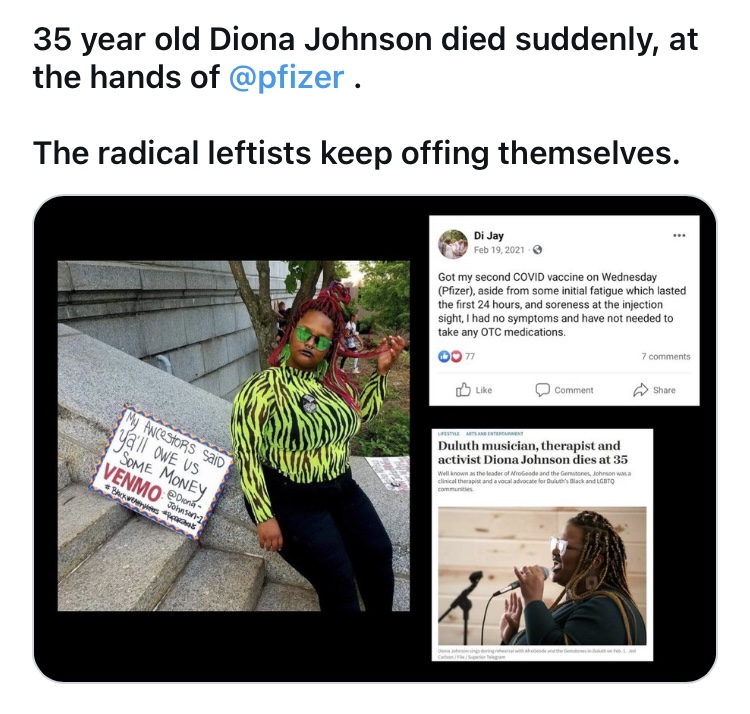Click the Comment button label
Viewport: 750px width, 714px height.
click(x=574, y=390)
